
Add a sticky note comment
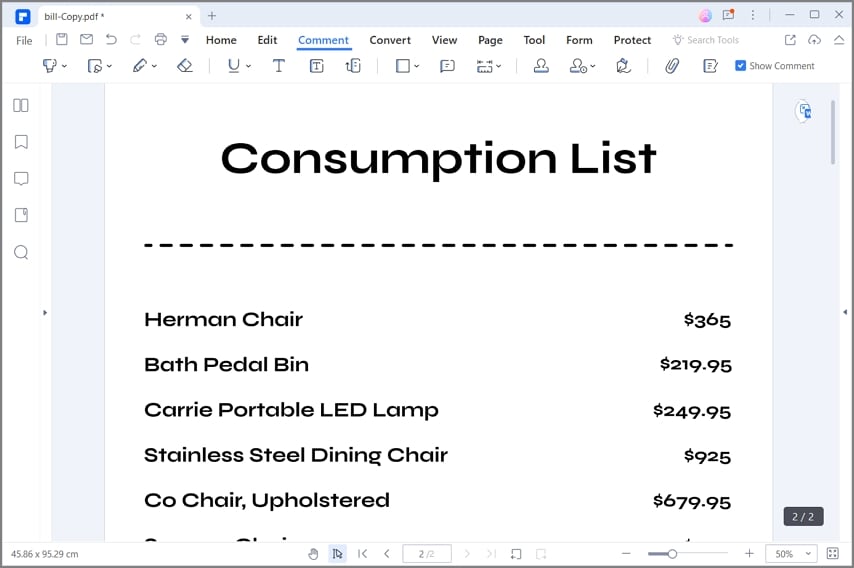447,66
